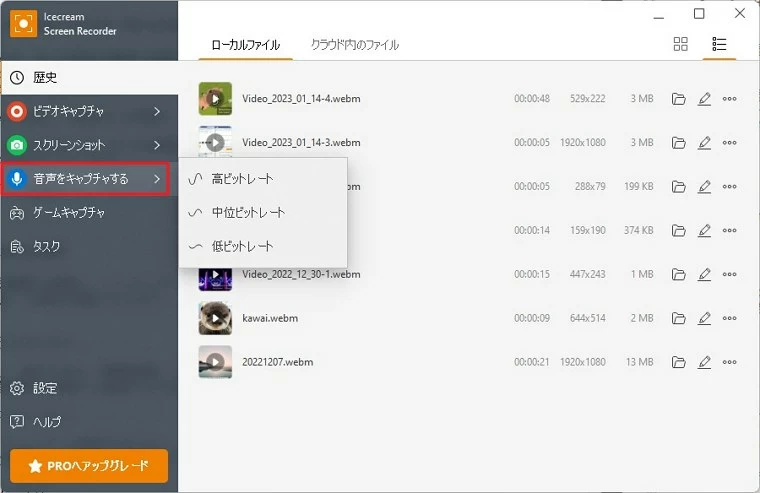The width and height of the screenshot is (760, 493).
Task: Switch to grid view layout icon
Action: (x=681, y=44)
